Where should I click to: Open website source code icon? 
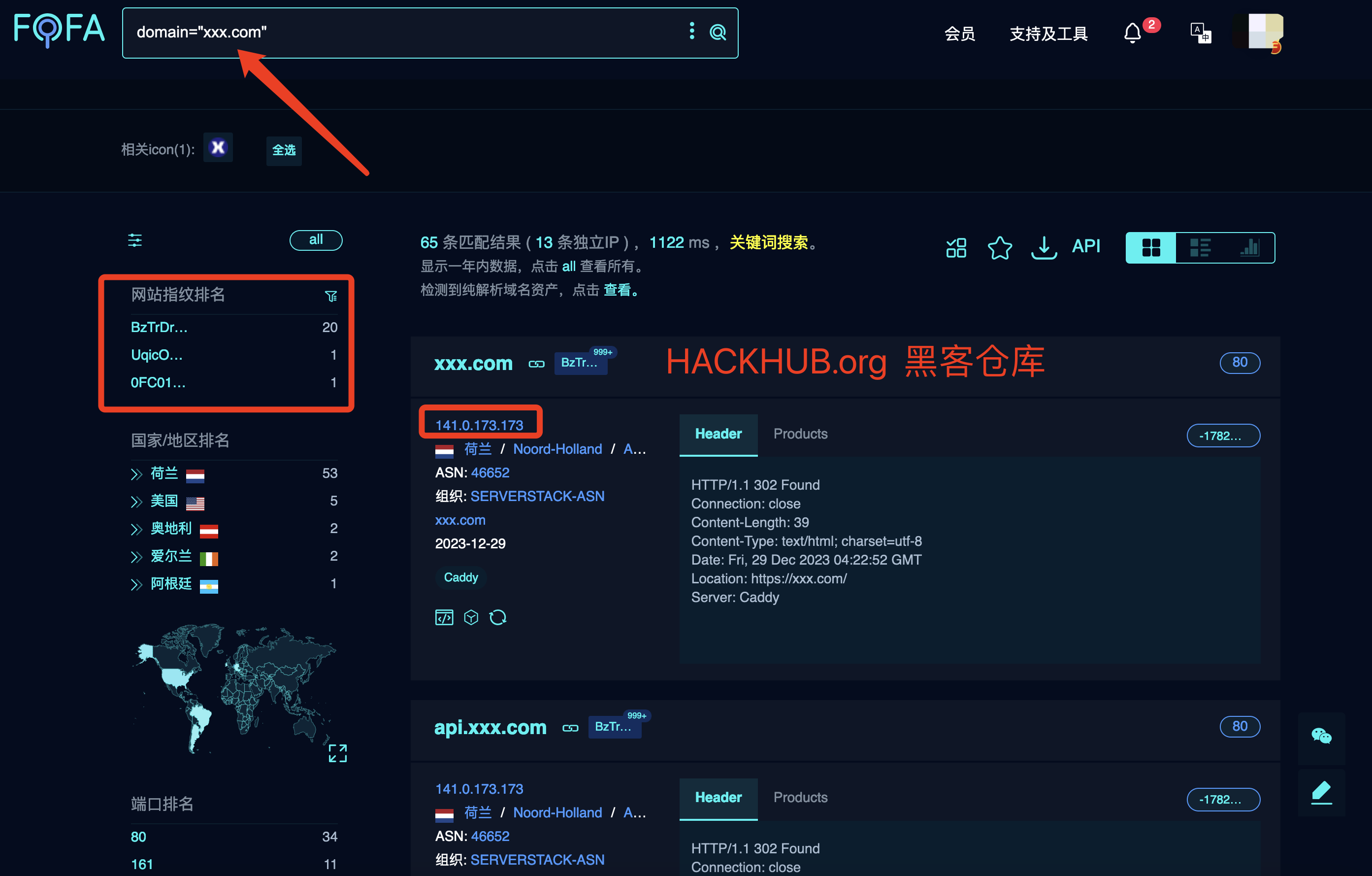tap(444, 617)
